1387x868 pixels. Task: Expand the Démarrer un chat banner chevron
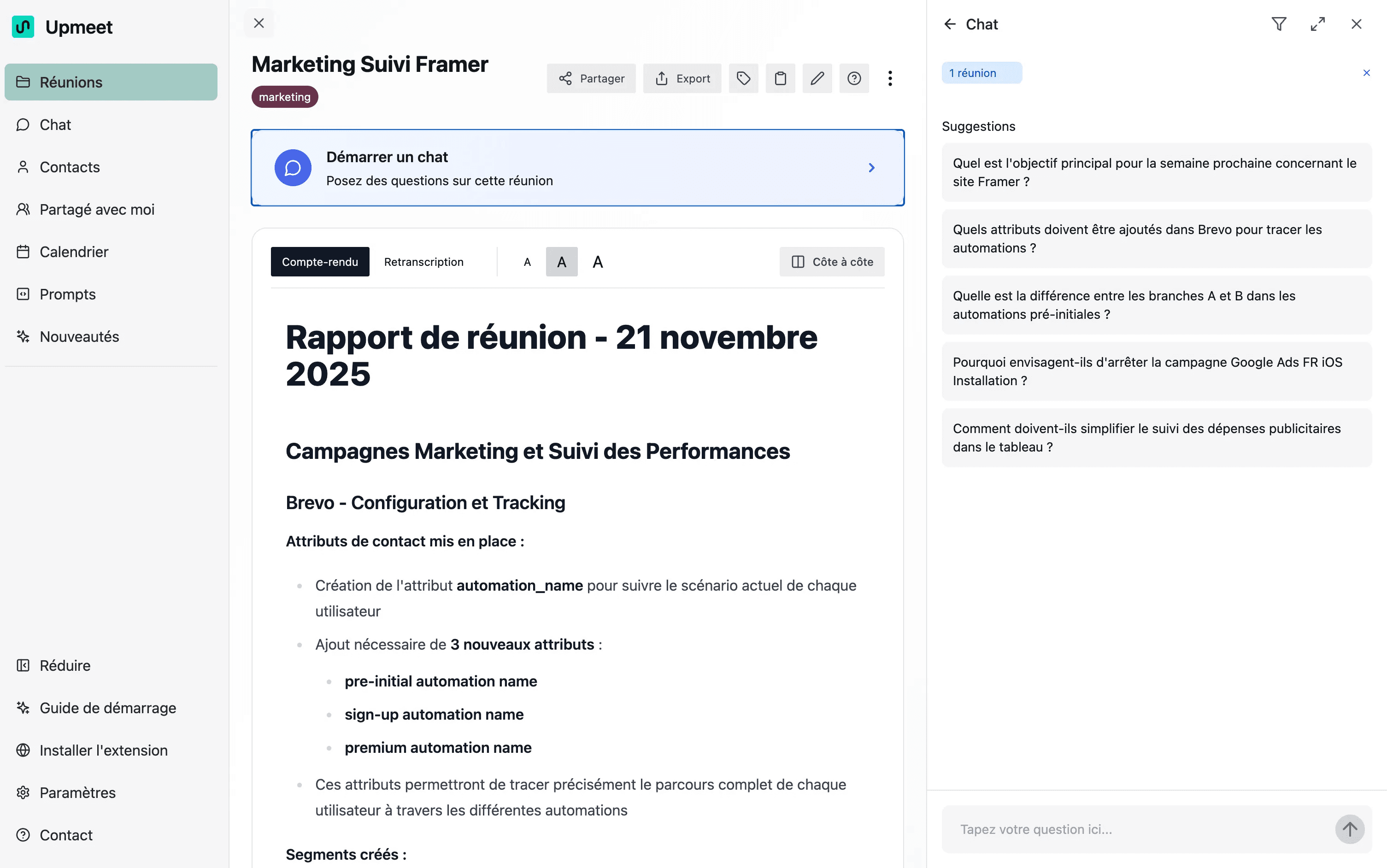tap(871, 168)
